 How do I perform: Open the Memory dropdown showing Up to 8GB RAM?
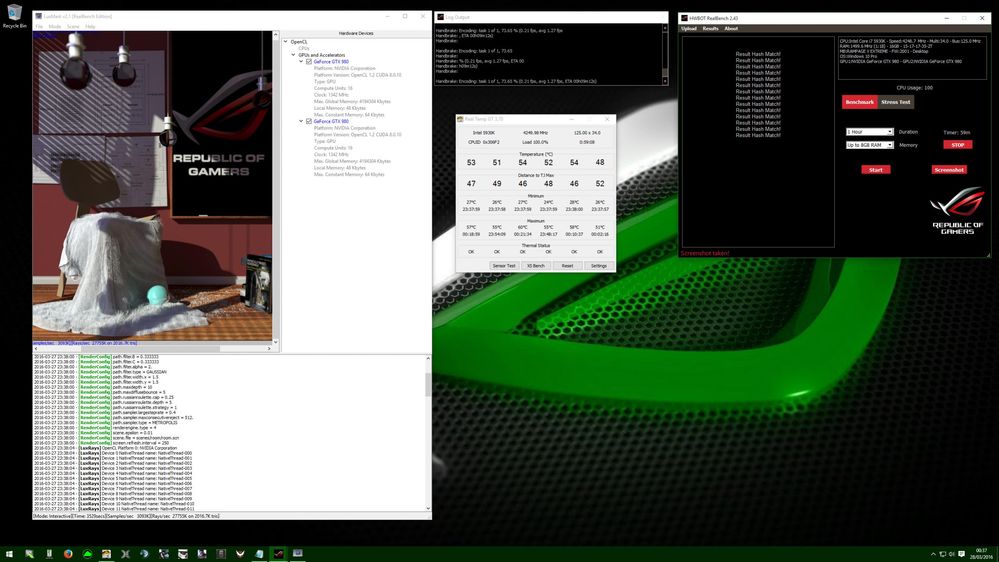pyautogui.click(x=870, y=145)
